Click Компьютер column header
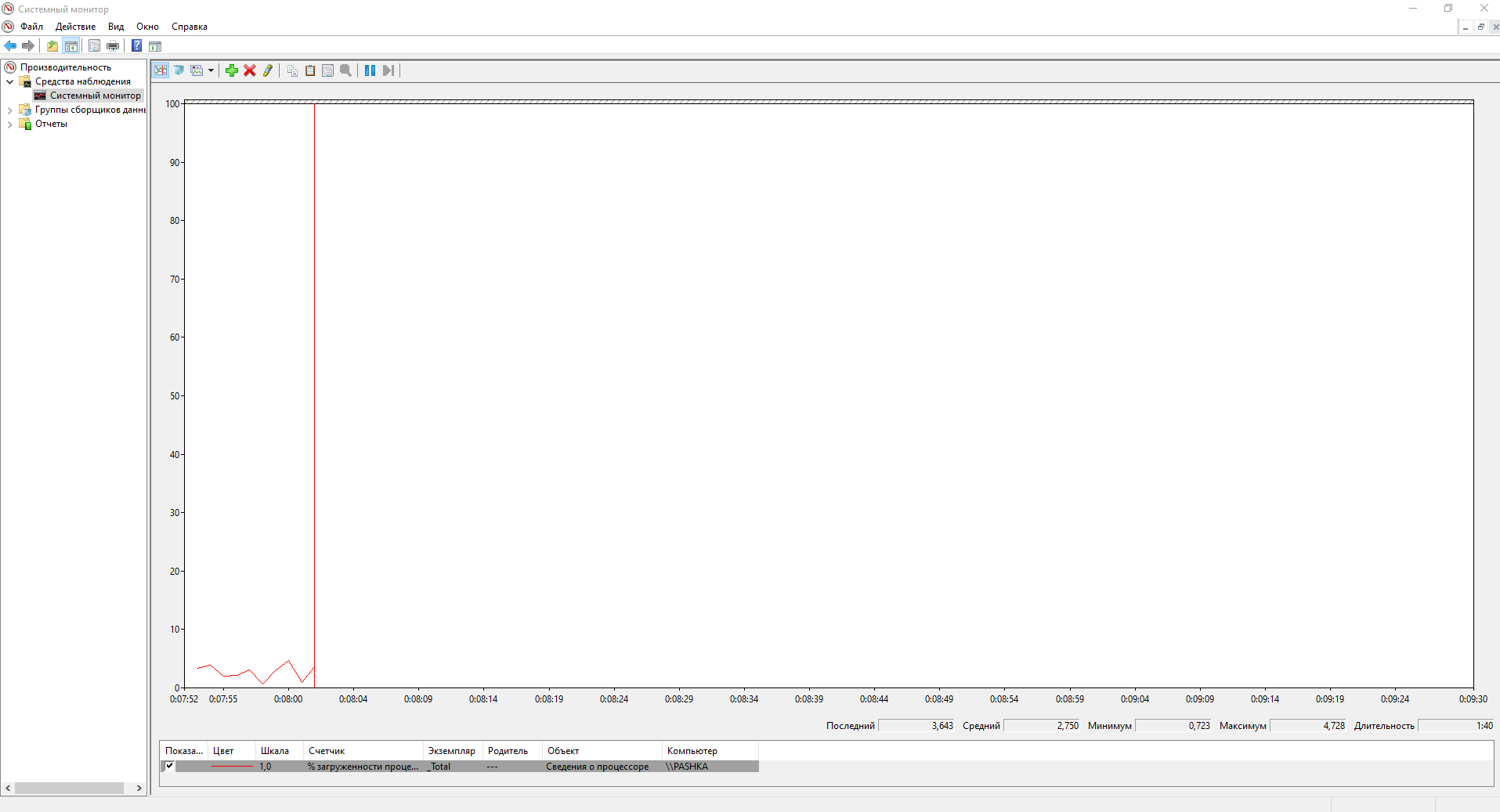 (x=710, y=751)
